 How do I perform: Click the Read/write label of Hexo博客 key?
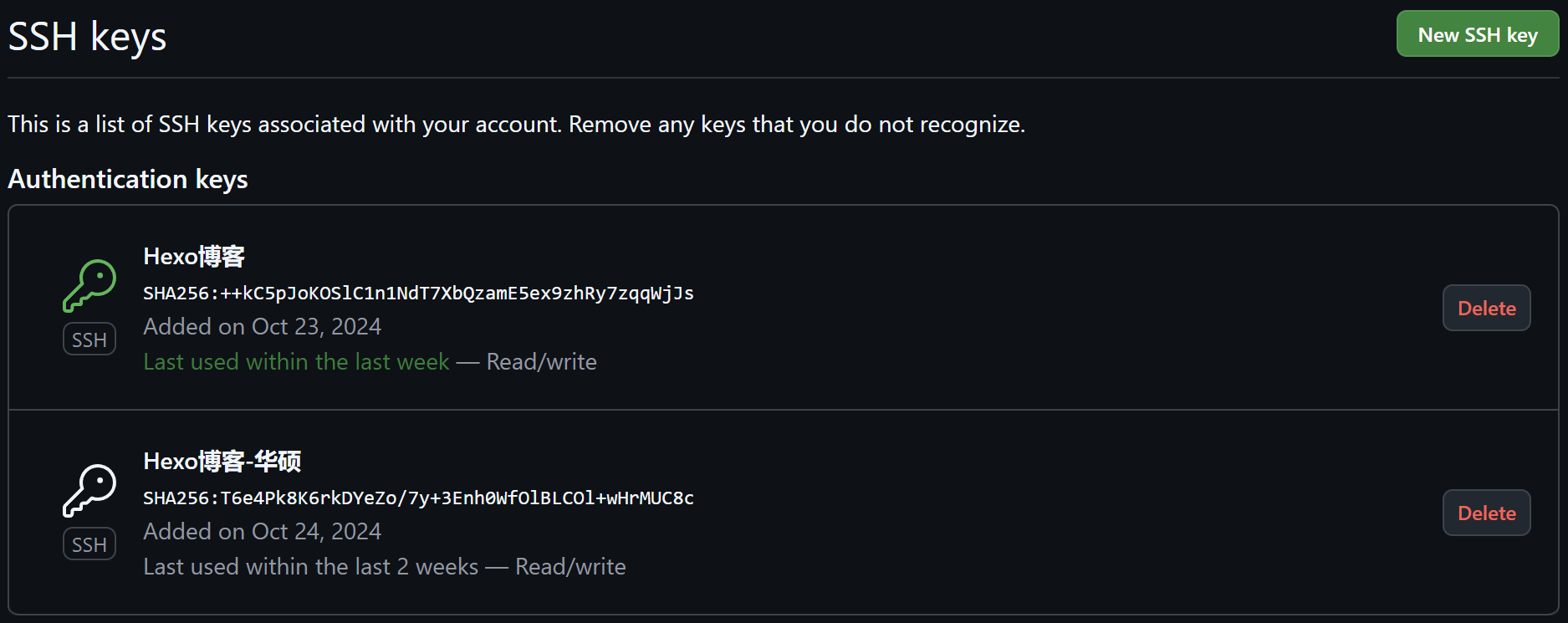[541, 361]
